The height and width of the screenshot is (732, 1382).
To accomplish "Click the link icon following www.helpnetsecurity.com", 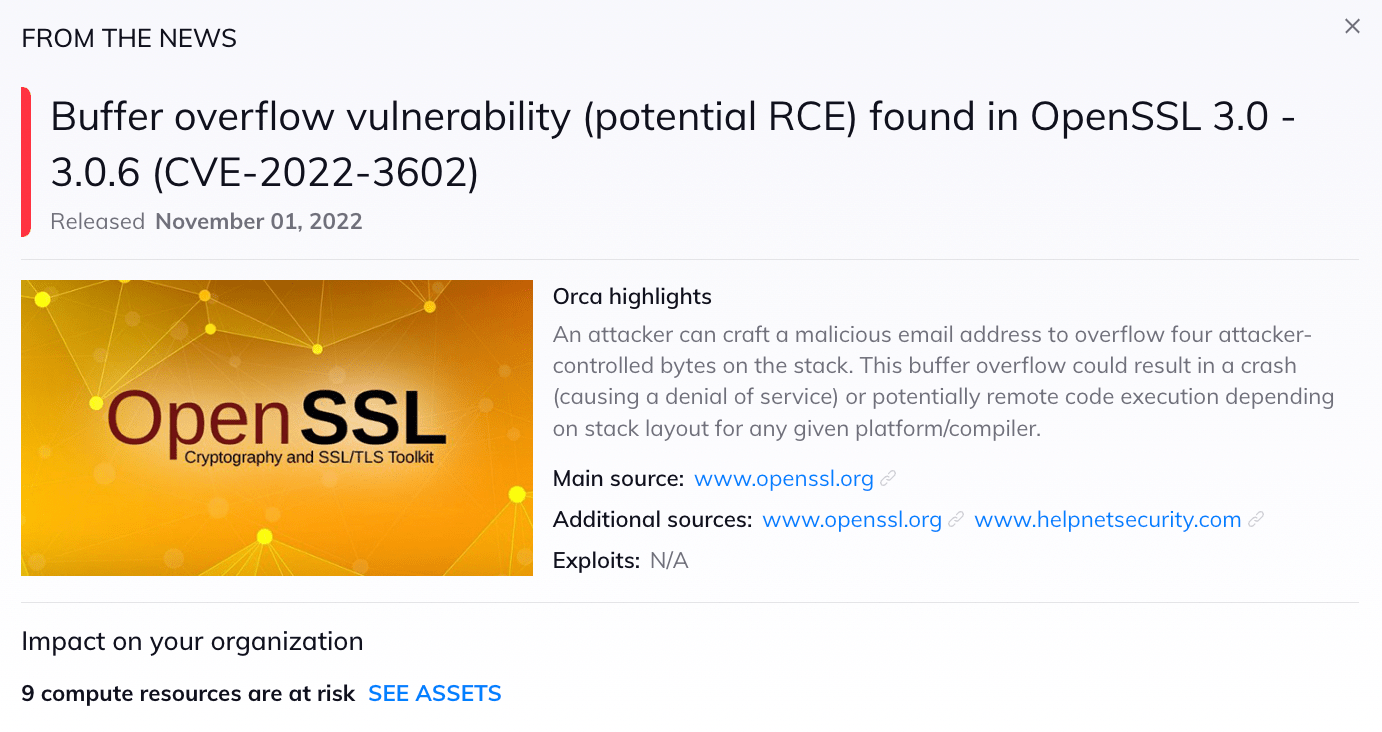I will [1256, 520].
